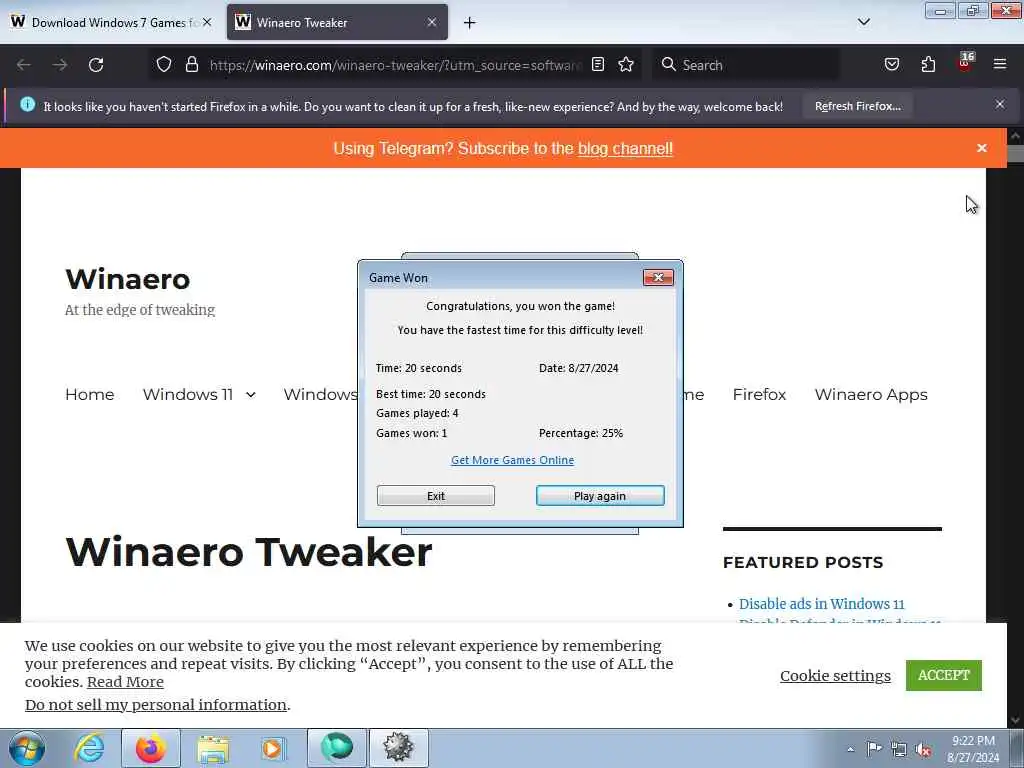Image resolution: width=1024 pixels, height=768 pixels.
Task: Launch Internet Explorer from the taskbar
Action: [x=89, y=748]
